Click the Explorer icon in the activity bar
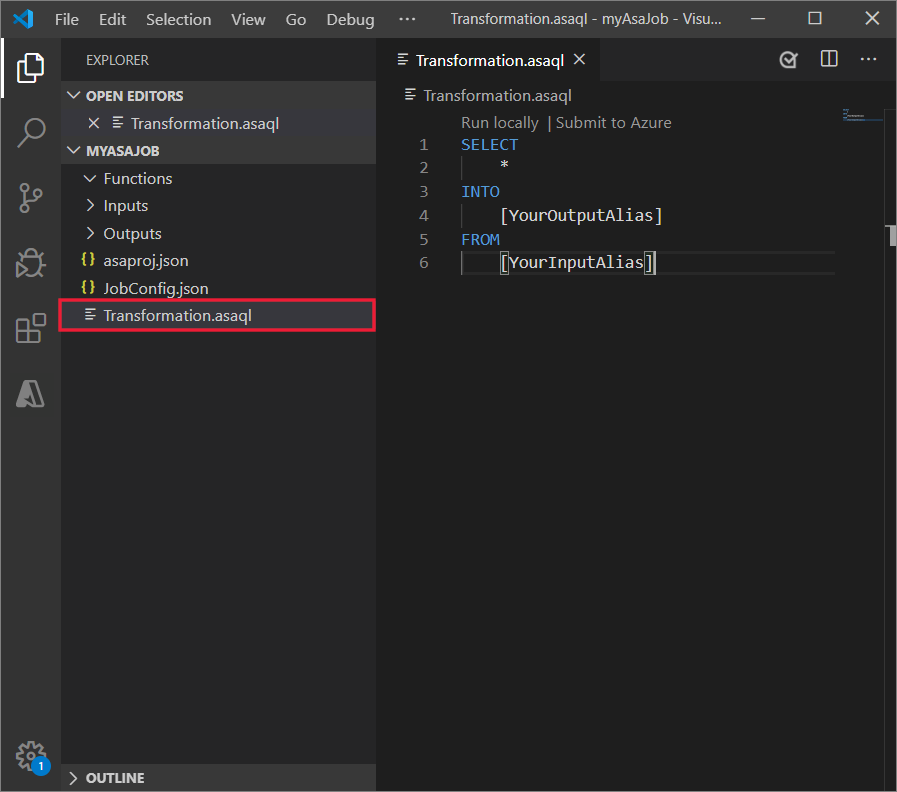897x792 pixels. [x=30, y=67]
